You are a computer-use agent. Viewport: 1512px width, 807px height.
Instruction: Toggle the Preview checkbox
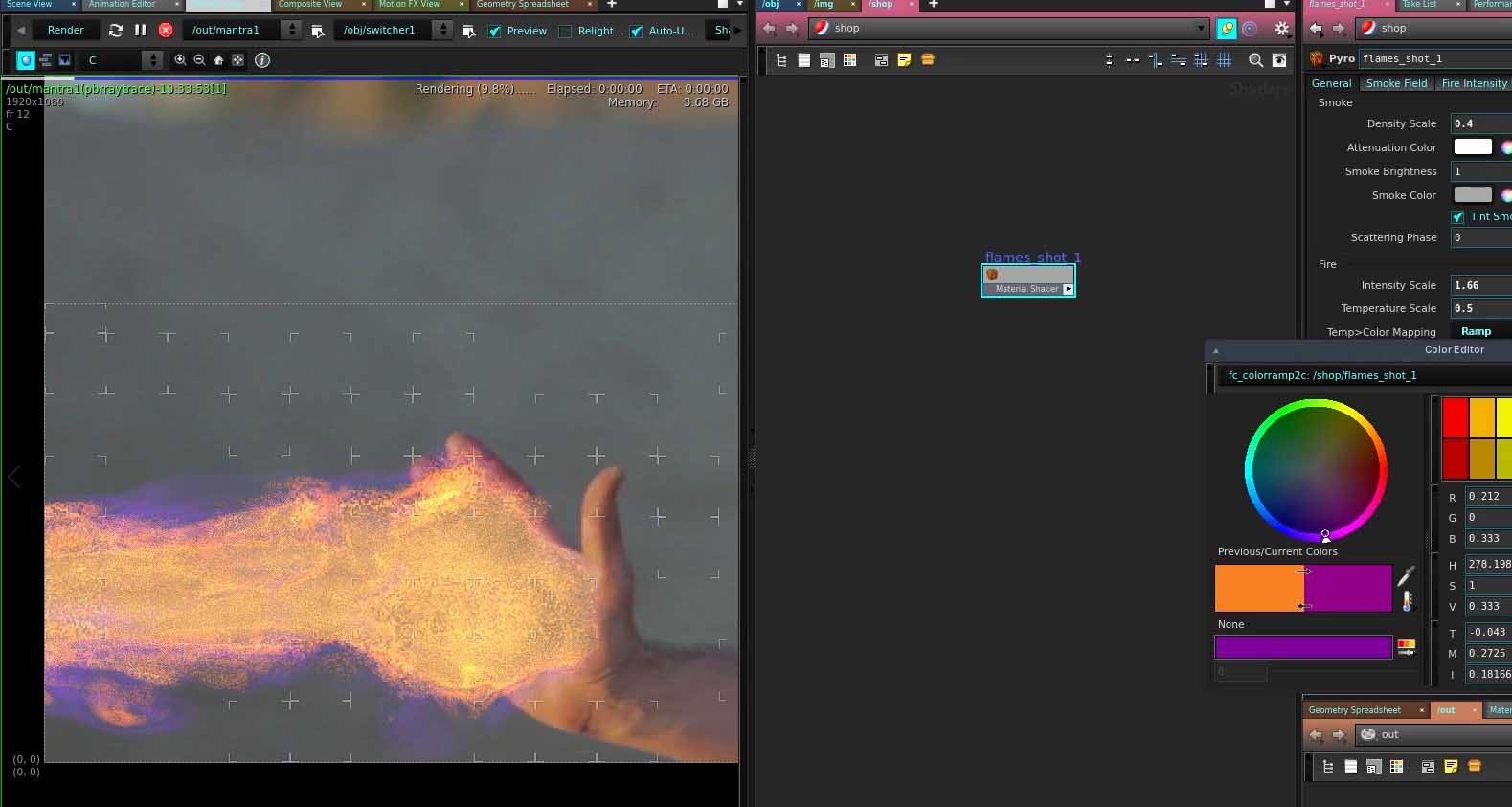coord(495,31)
